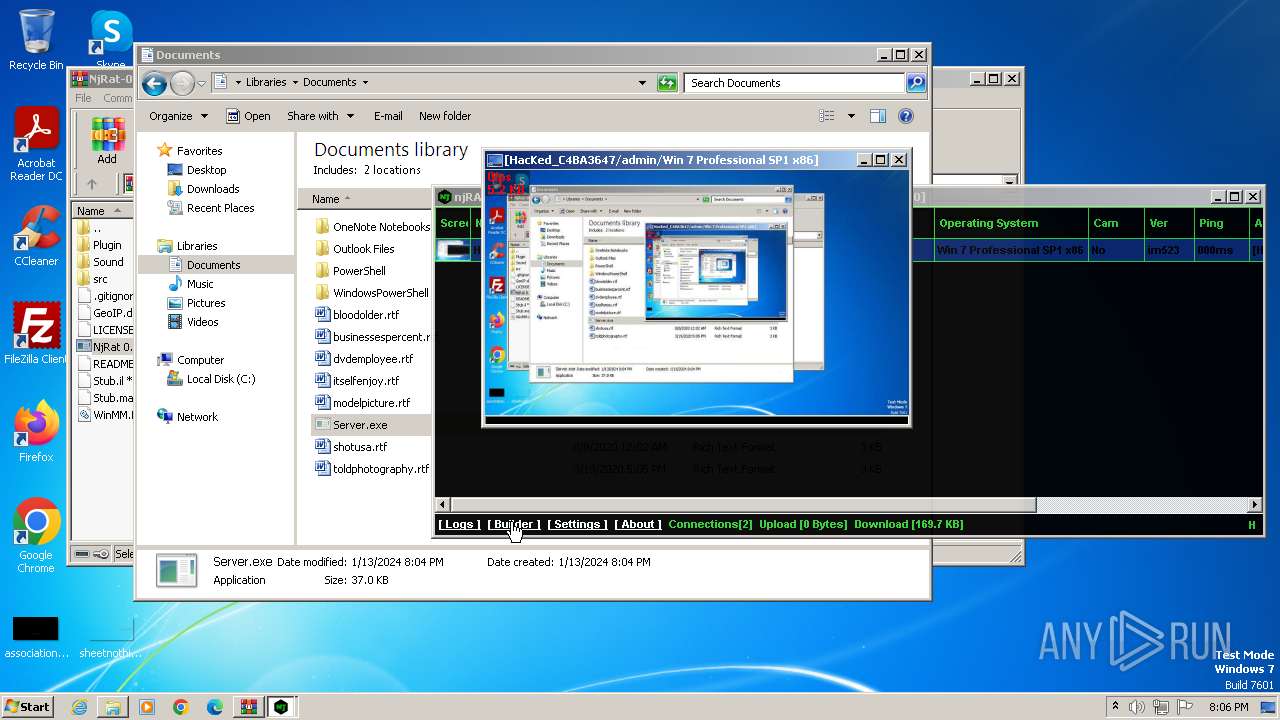
Task: Click the Add icon in WinRAR window
Action: pos(107,141)
